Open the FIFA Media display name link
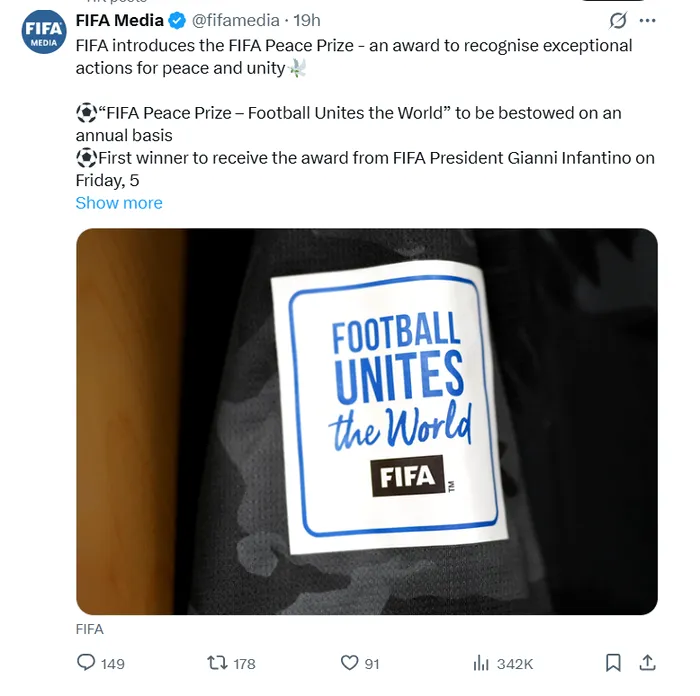 (x=119, y=20)
